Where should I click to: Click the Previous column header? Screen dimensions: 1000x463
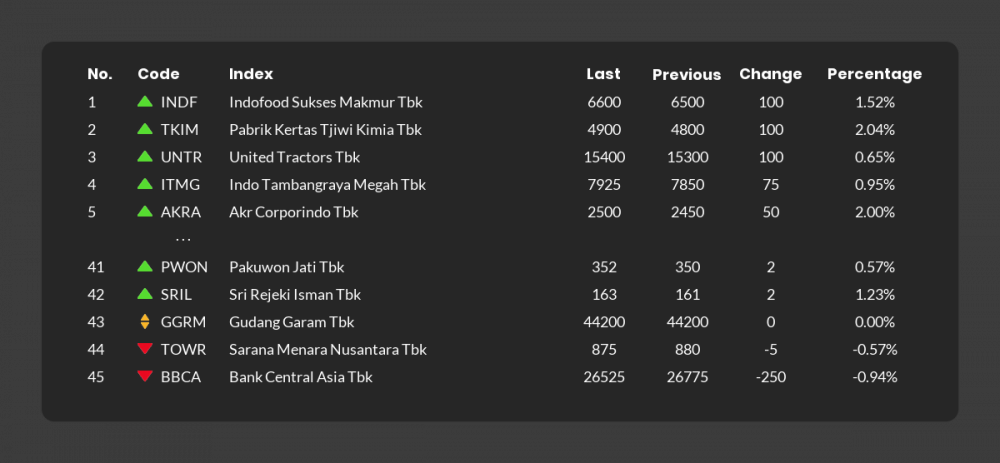(x=686, y=74)
